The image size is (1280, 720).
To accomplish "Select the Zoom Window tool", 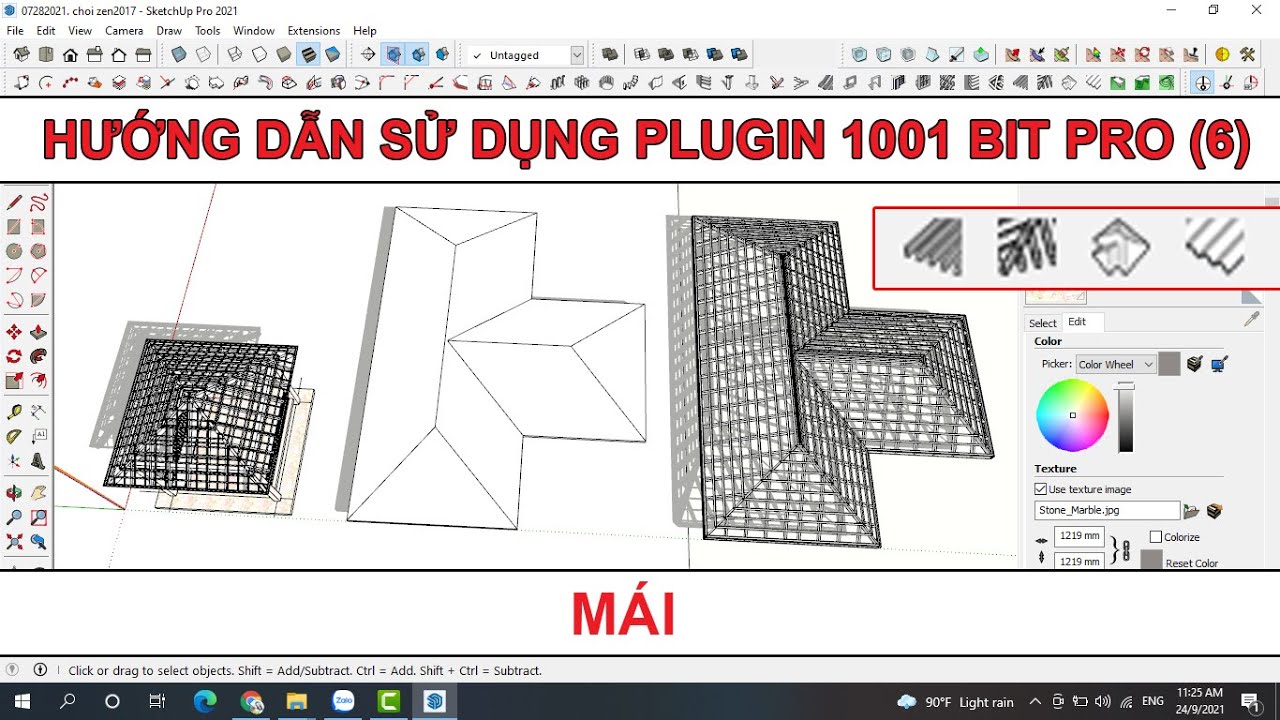I will [38, 518].
